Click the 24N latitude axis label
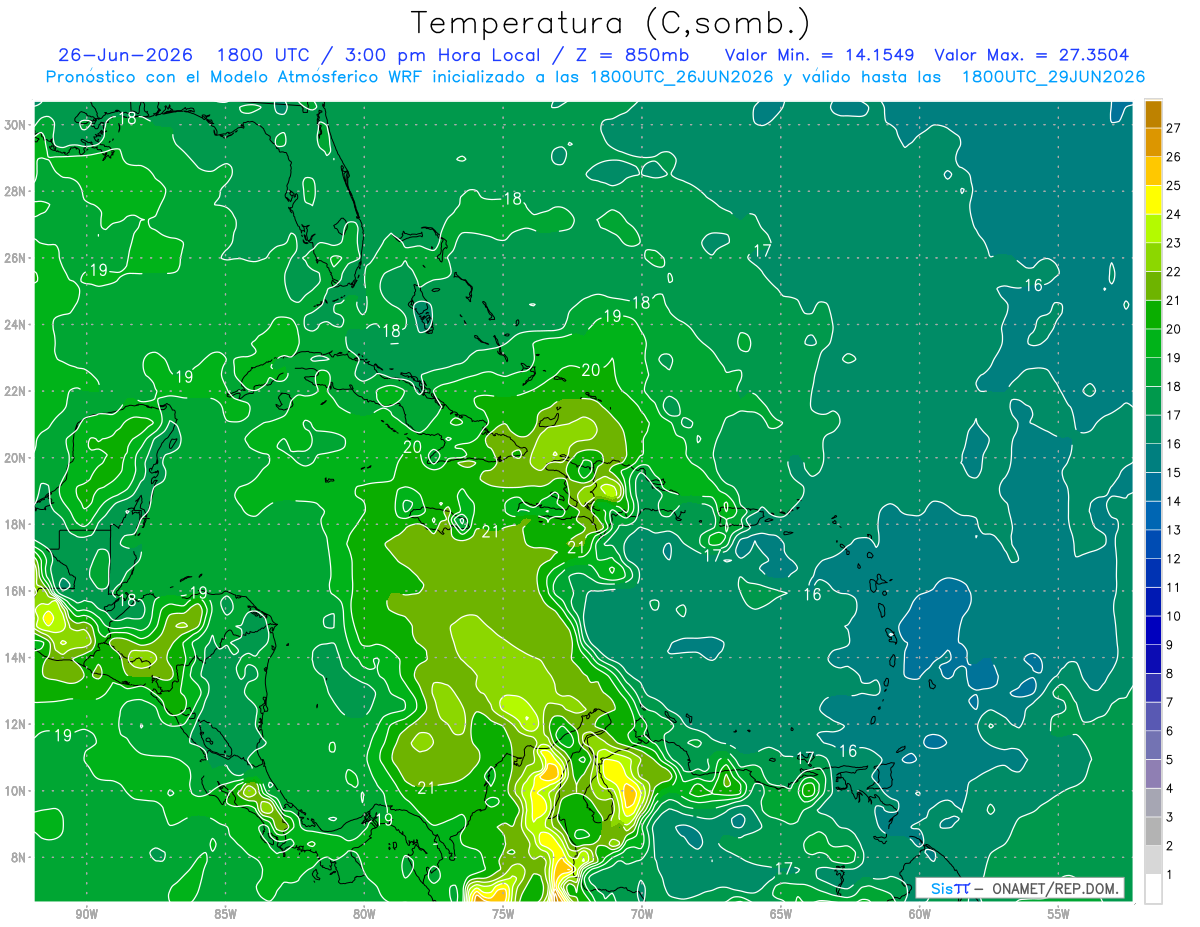This screenshot has width=1200, height=927. point(15,325)
